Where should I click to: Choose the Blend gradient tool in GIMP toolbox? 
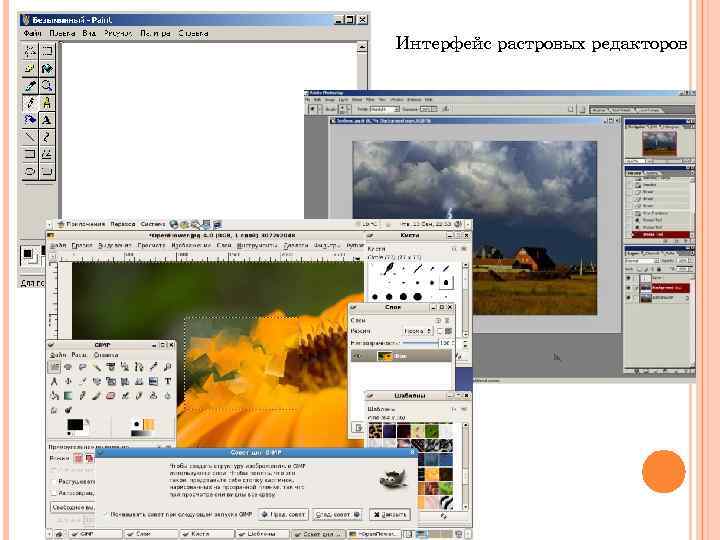click(x=68, y=395)
